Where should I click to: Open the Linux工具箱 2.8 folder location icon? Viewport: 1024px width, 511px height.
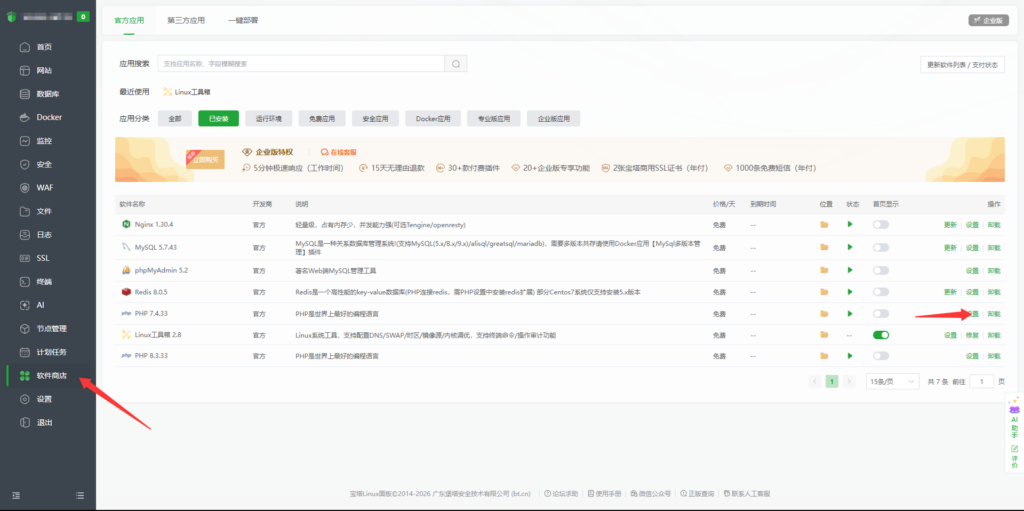pos(824,335)
